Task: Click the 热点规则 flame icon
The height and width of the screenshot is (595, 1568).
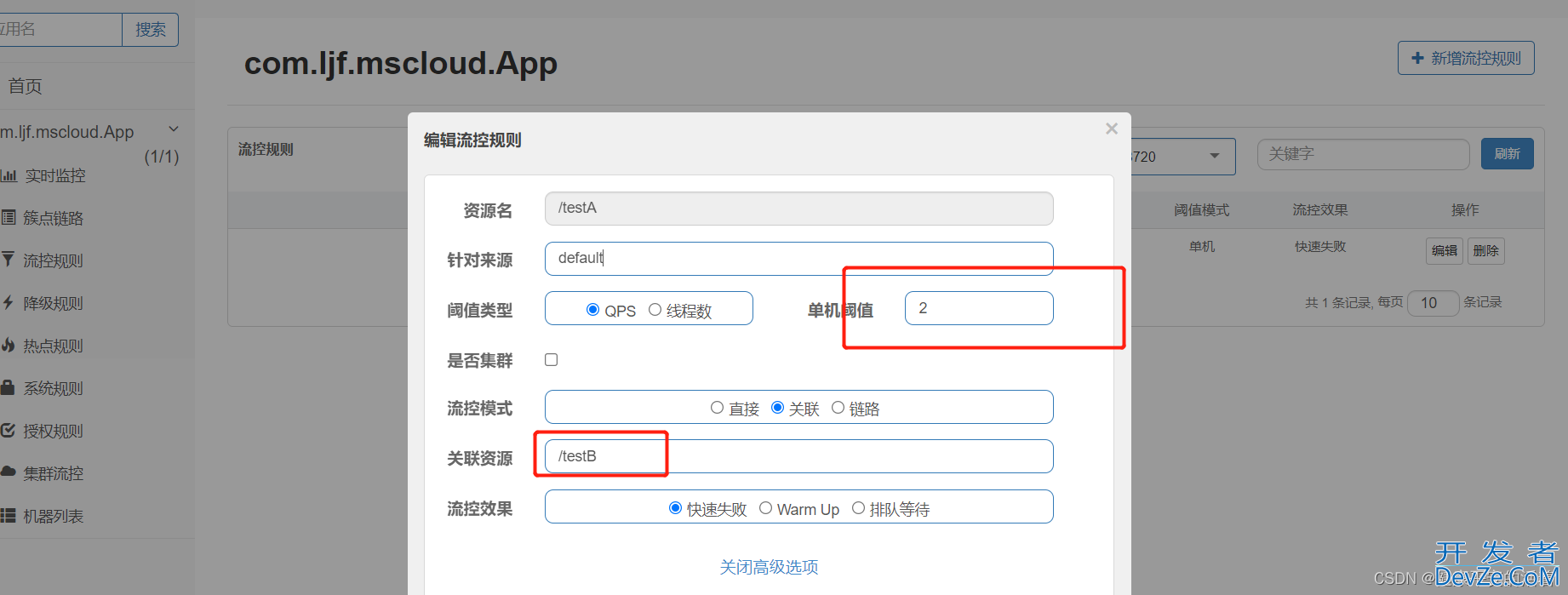Action: tap(9, 345)
